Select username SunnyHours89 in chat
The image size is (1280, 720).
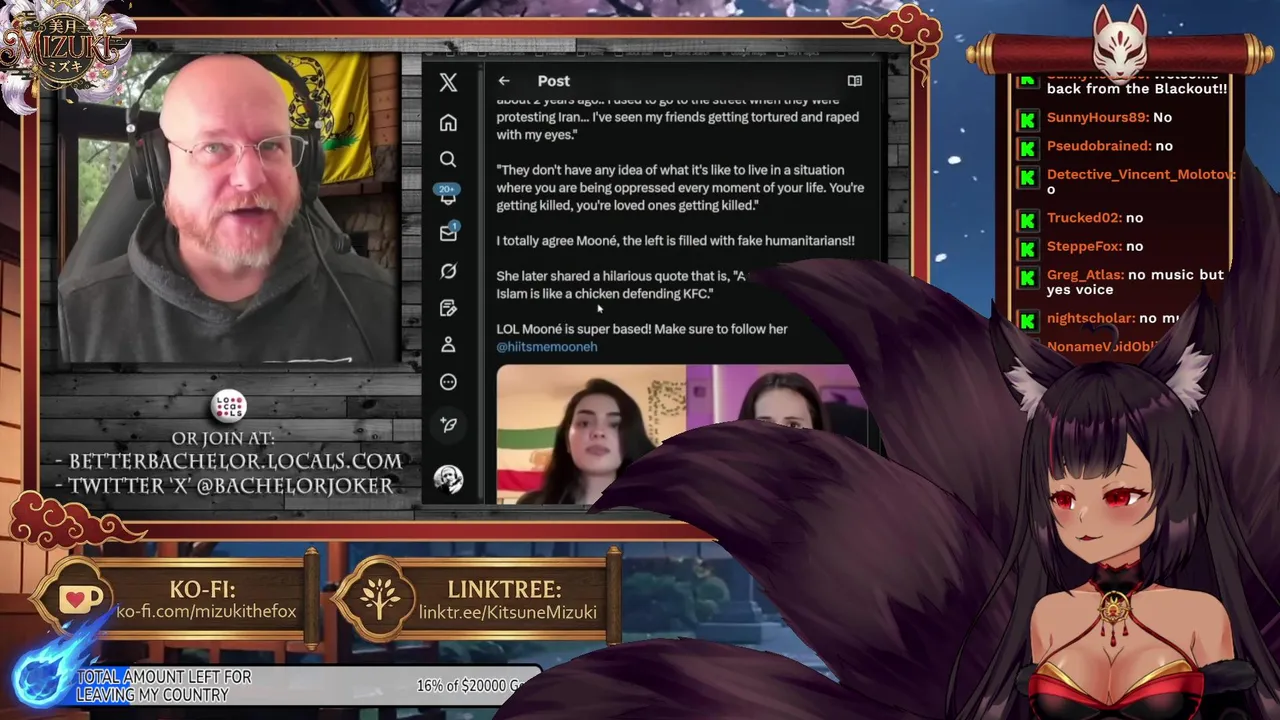click(1097, 117)
